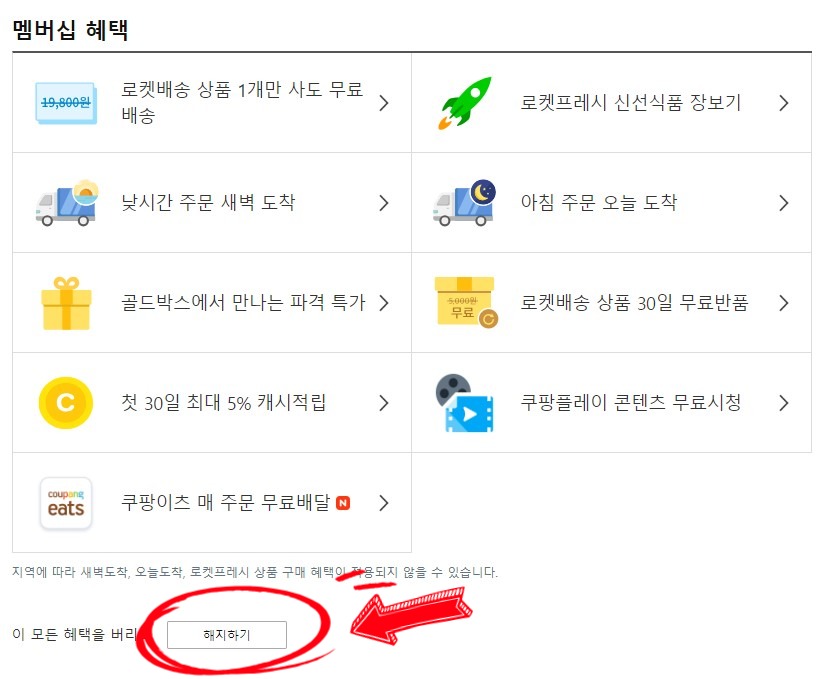The height and width of the screenshot is (679, 820).
Task: Click the red N new badge
Action: pyautogui.click(x=343, y=503)
